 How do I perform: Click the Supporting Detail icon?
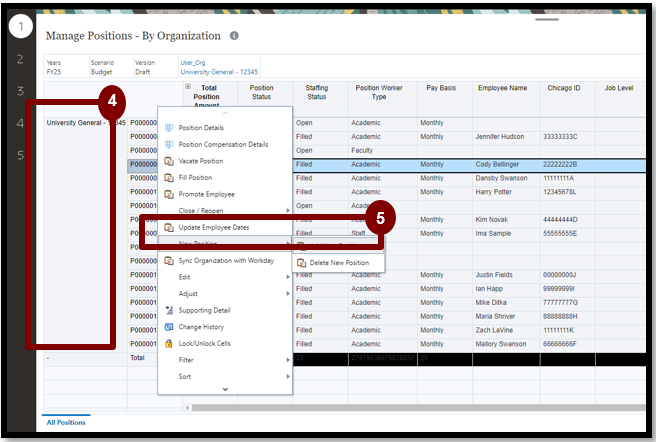click(169, 310)
